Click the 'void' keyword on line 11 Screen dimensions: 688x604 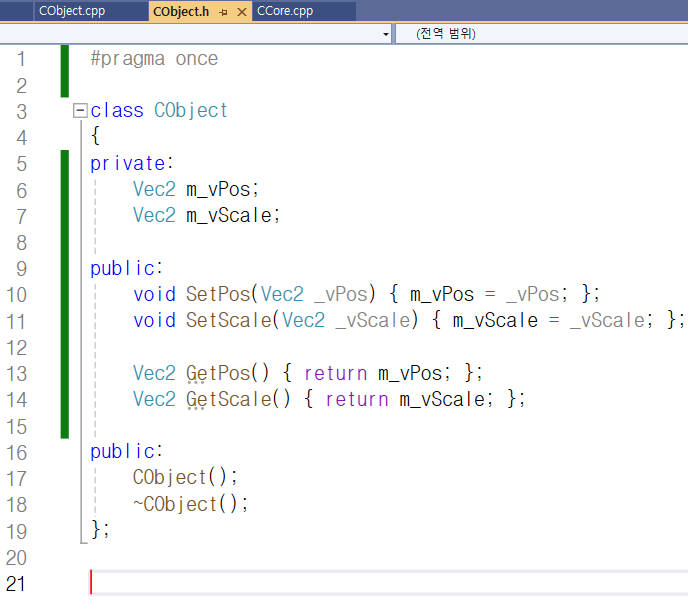point(154,320)
